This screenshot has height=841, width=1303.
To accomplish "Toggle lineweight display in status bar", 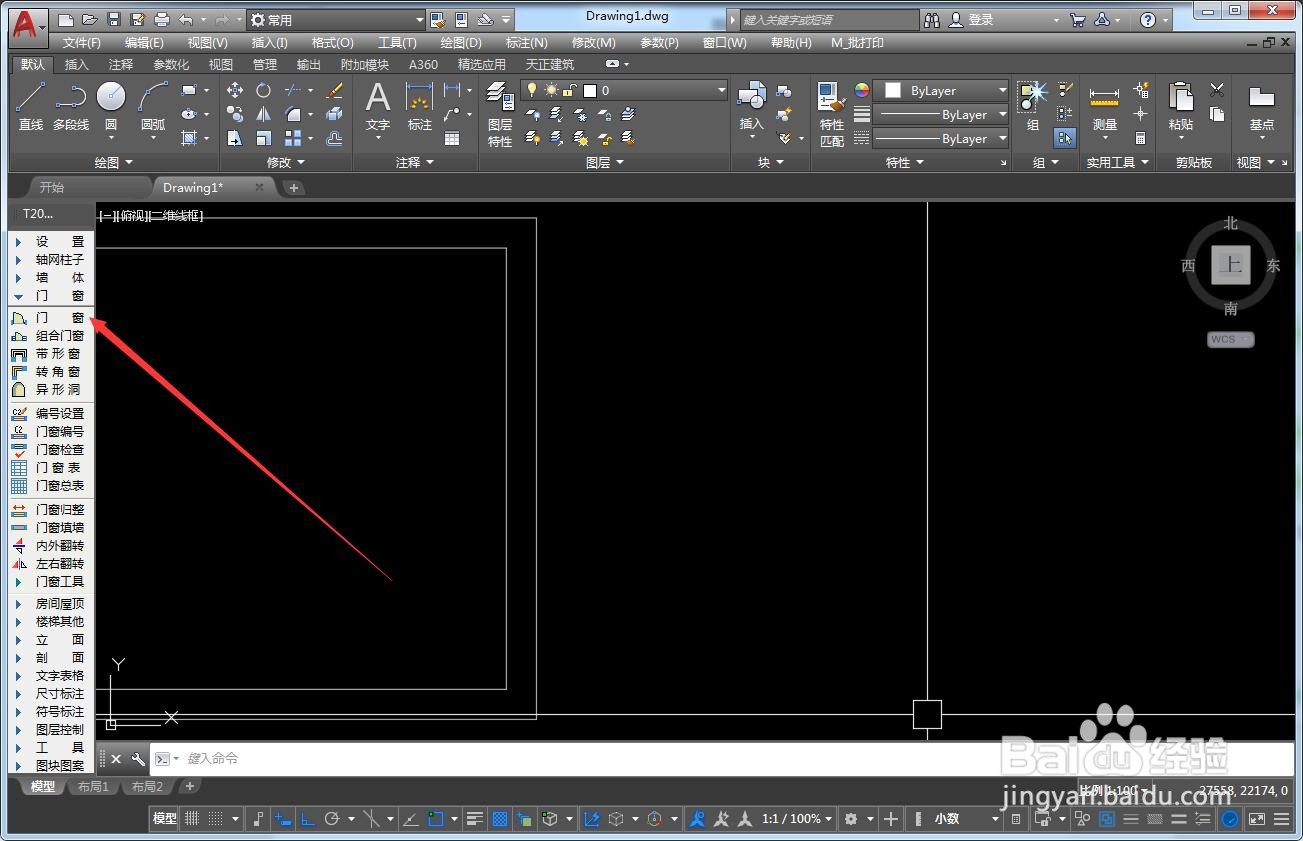I will pos(475,818).
